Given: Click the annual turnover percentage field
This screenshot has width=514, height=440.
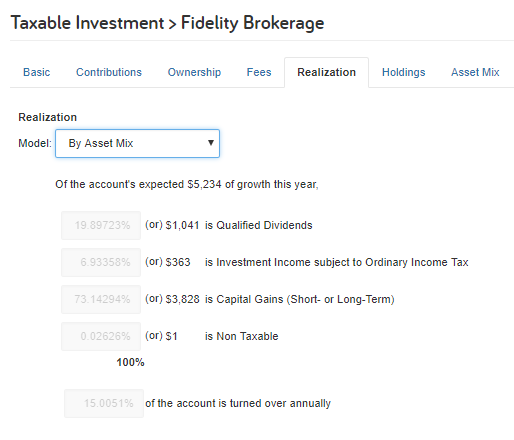Looking at the screenshot, I should pyautogui.click(x=104, y=403).
